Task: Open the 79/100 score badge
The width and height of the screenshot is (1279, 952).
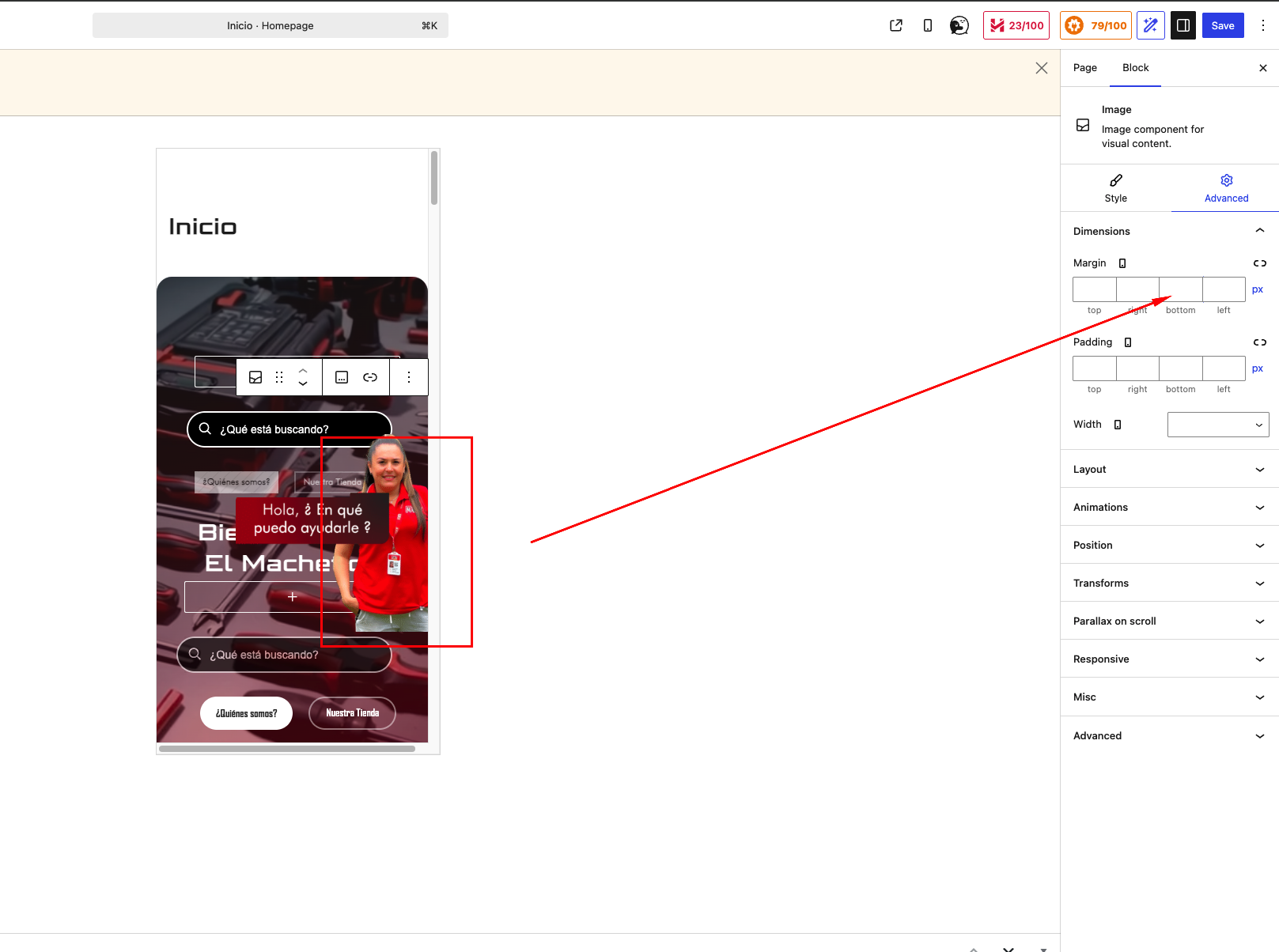Action: pyautogui.click(x=1095, y=25)
